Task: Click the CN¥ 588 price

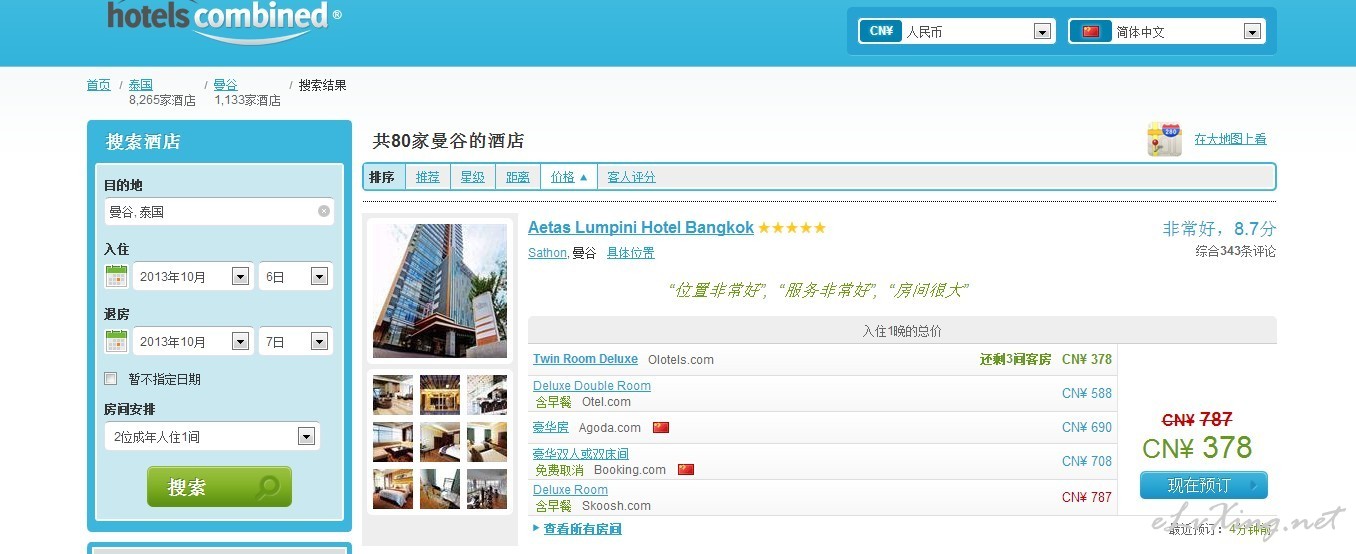Action: pyautogui.click(x=1087, y=393)
